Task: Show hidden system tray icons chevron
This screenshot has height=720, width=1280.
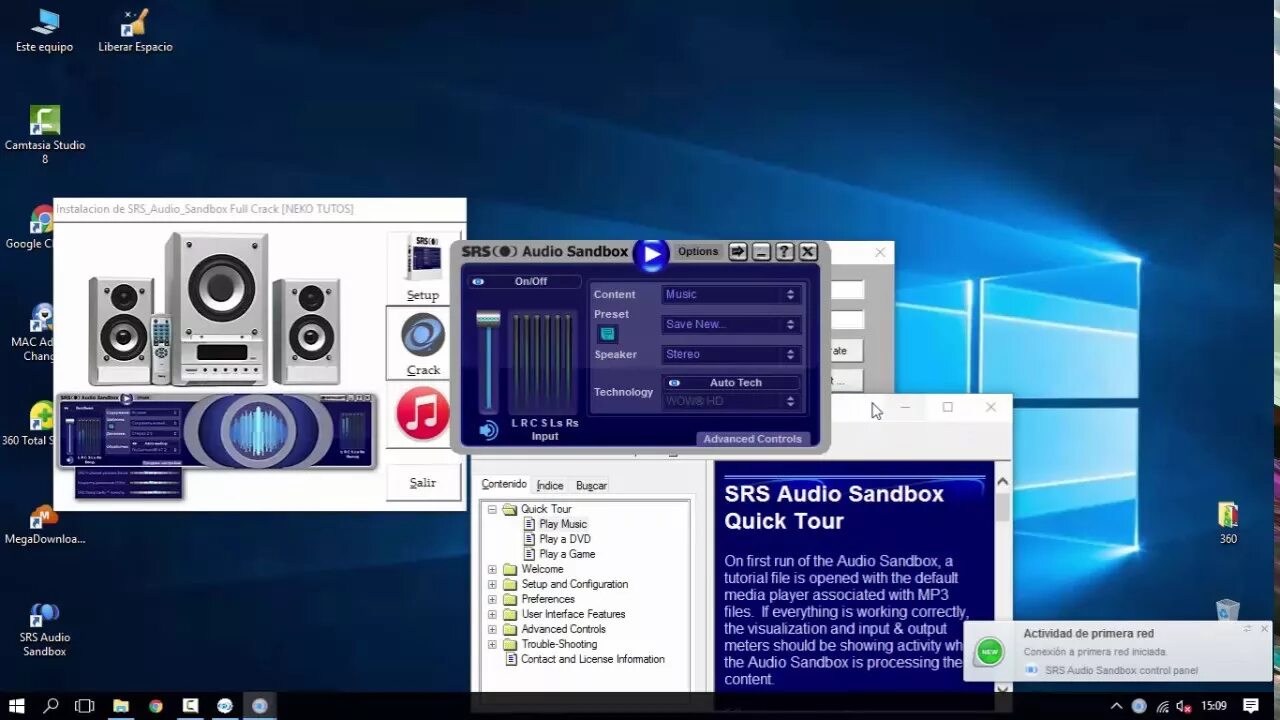Action: click(x=1117, y=706)
